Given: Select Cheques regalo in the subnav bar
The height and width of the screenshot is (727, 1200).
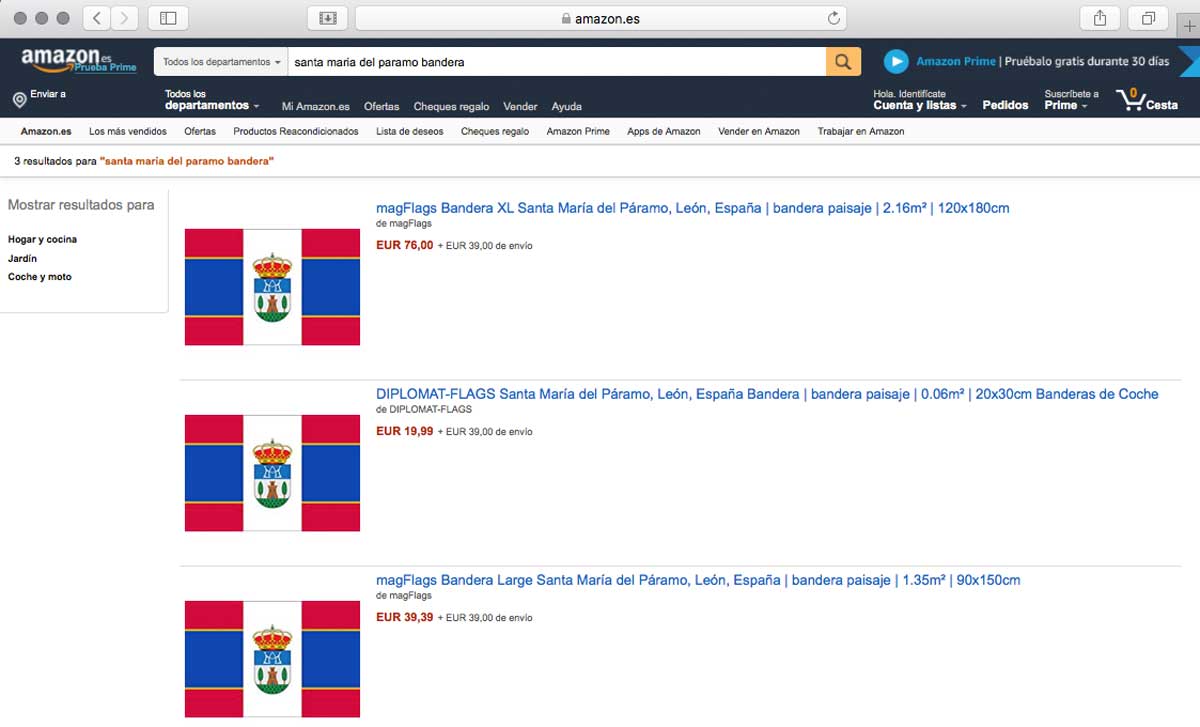Looking at the screenshot, I should coord(495,131).
